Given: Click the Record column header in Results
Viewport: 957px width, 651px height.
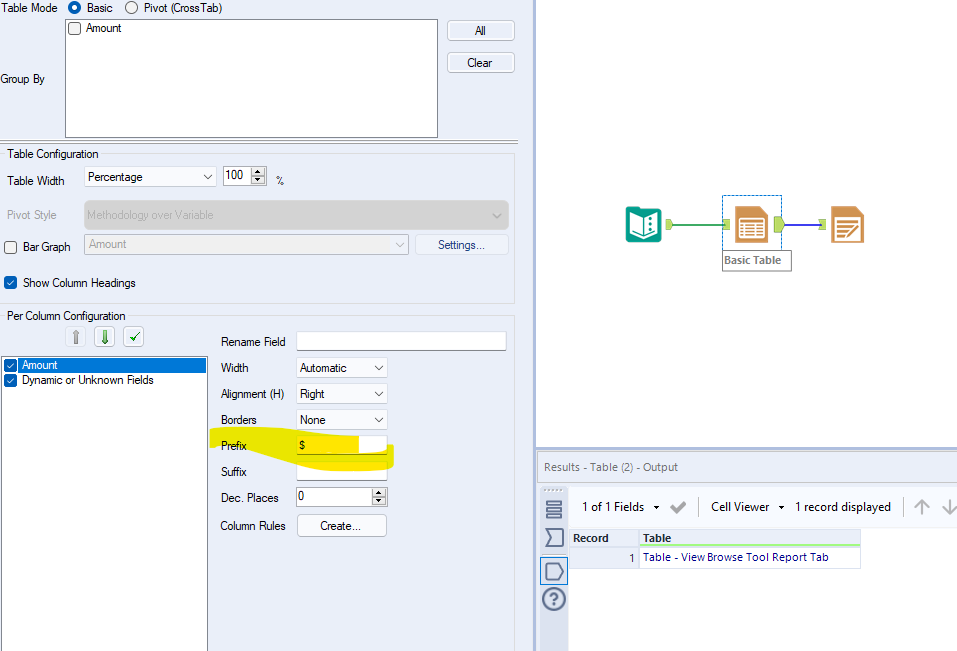Looking at the screenshot, I should tap(604, 538).
